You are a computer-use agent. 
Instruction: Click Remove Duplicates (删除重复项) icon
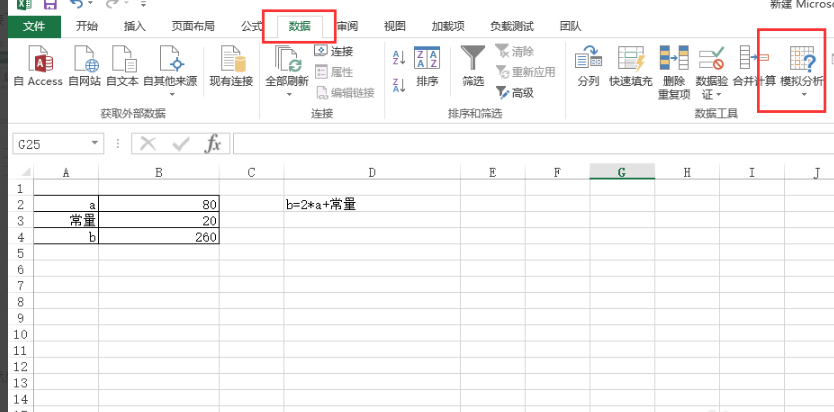tap(674, 72)
